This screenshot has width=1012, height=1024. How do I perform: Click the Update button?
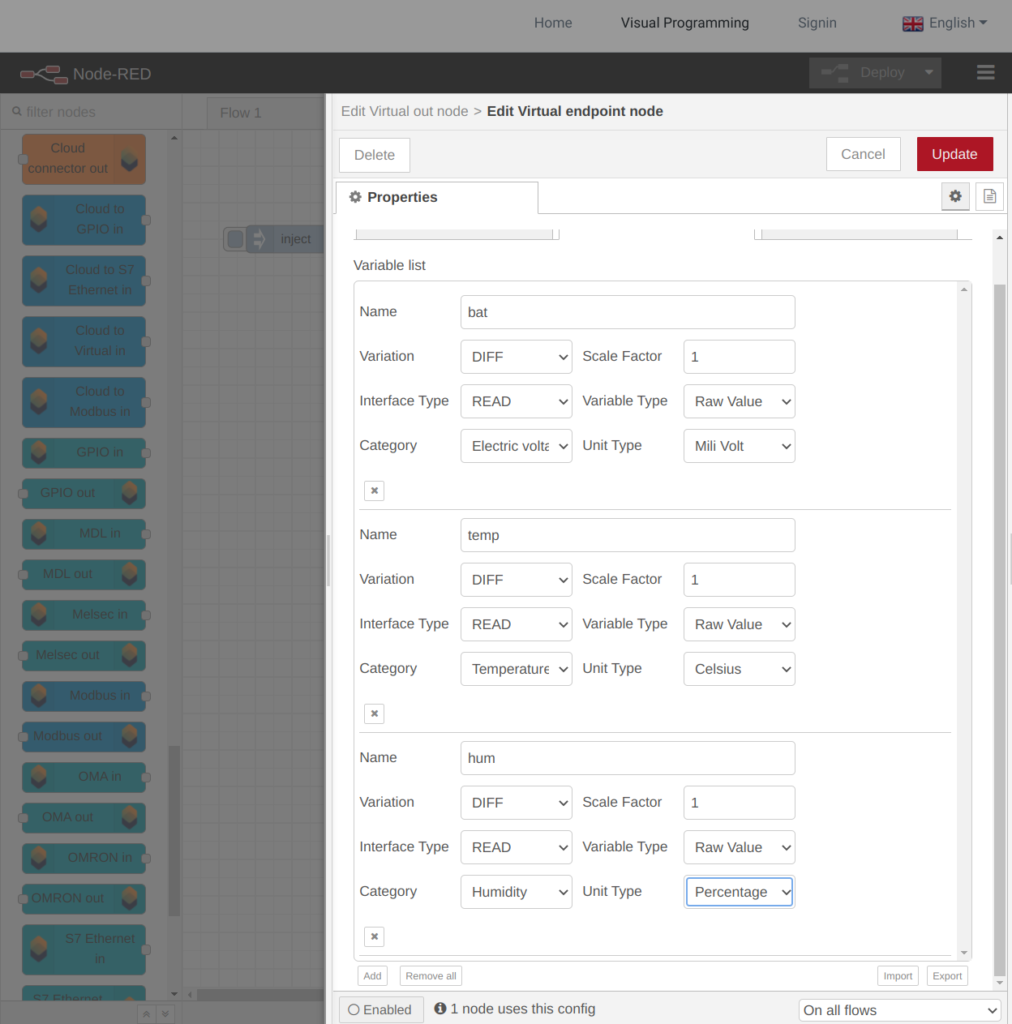pyautogui.click(x=954, y=154)
